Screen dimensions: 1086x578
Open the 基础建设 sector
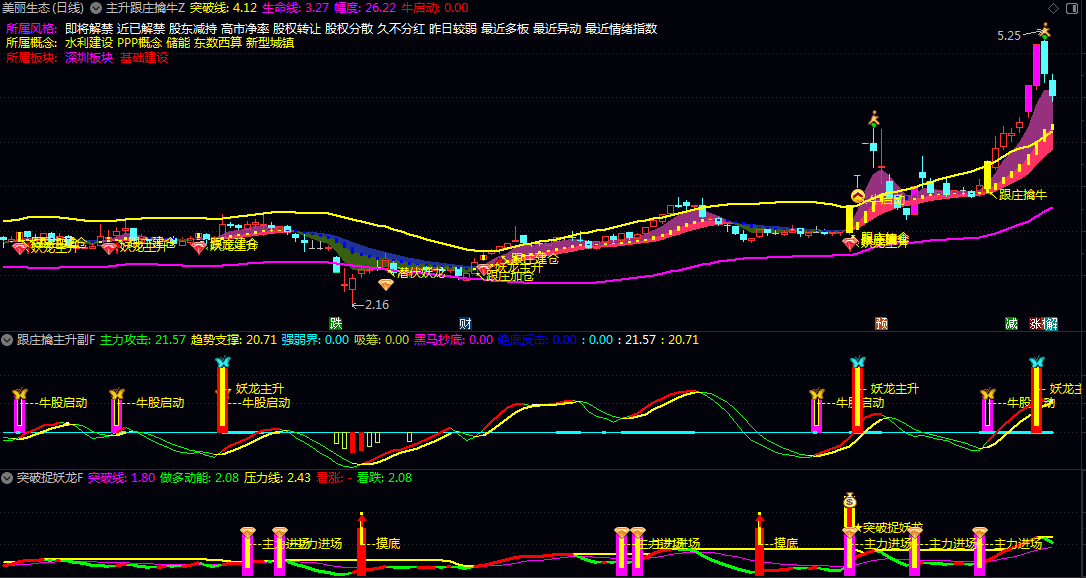click(x=144, y=57)
